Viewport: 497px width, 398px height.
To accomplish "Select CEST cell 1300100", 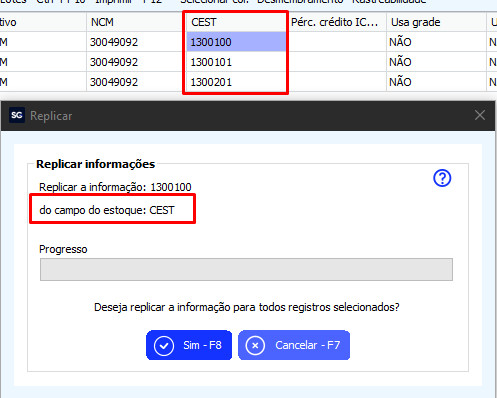I will (x=236, y=42).
